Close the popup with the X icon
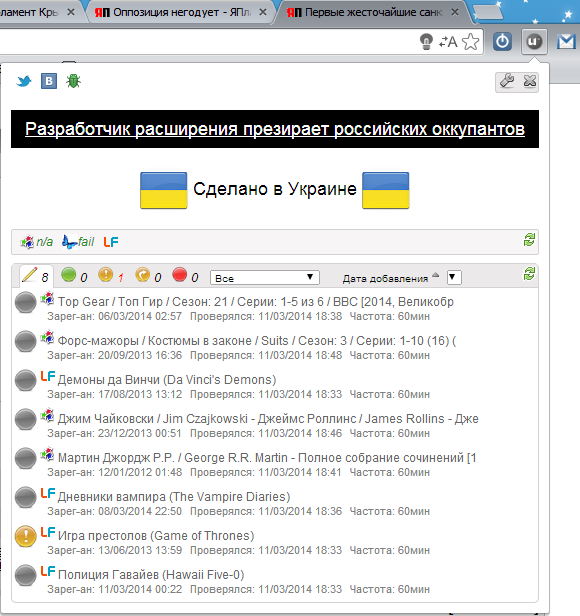Screen dimensions: 580x616 pos(530,81)
